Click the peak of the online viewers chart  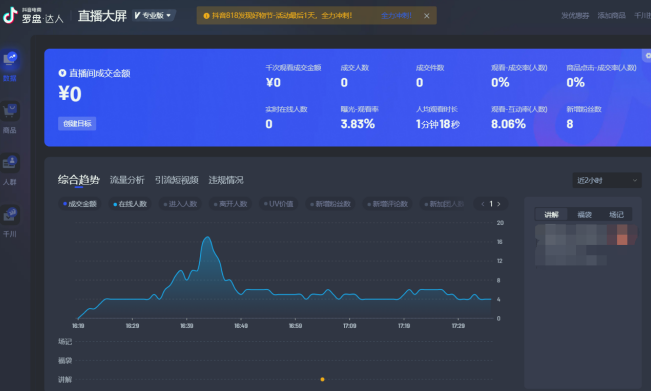(x=207, y=237)
